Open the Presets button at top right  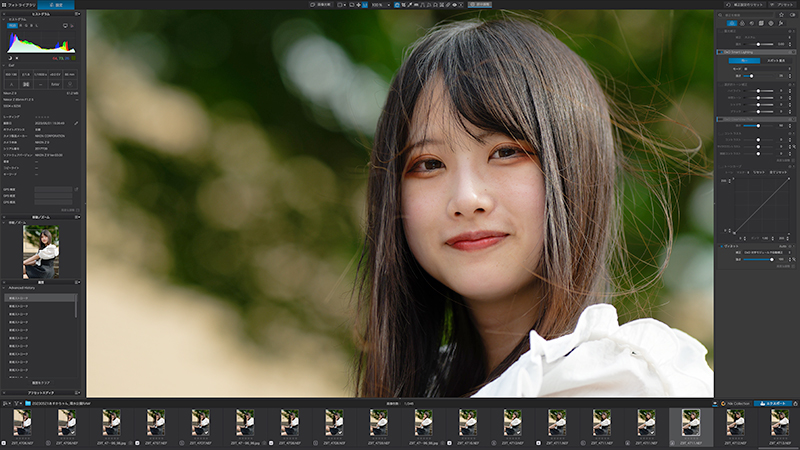click(x=783, y=5)
